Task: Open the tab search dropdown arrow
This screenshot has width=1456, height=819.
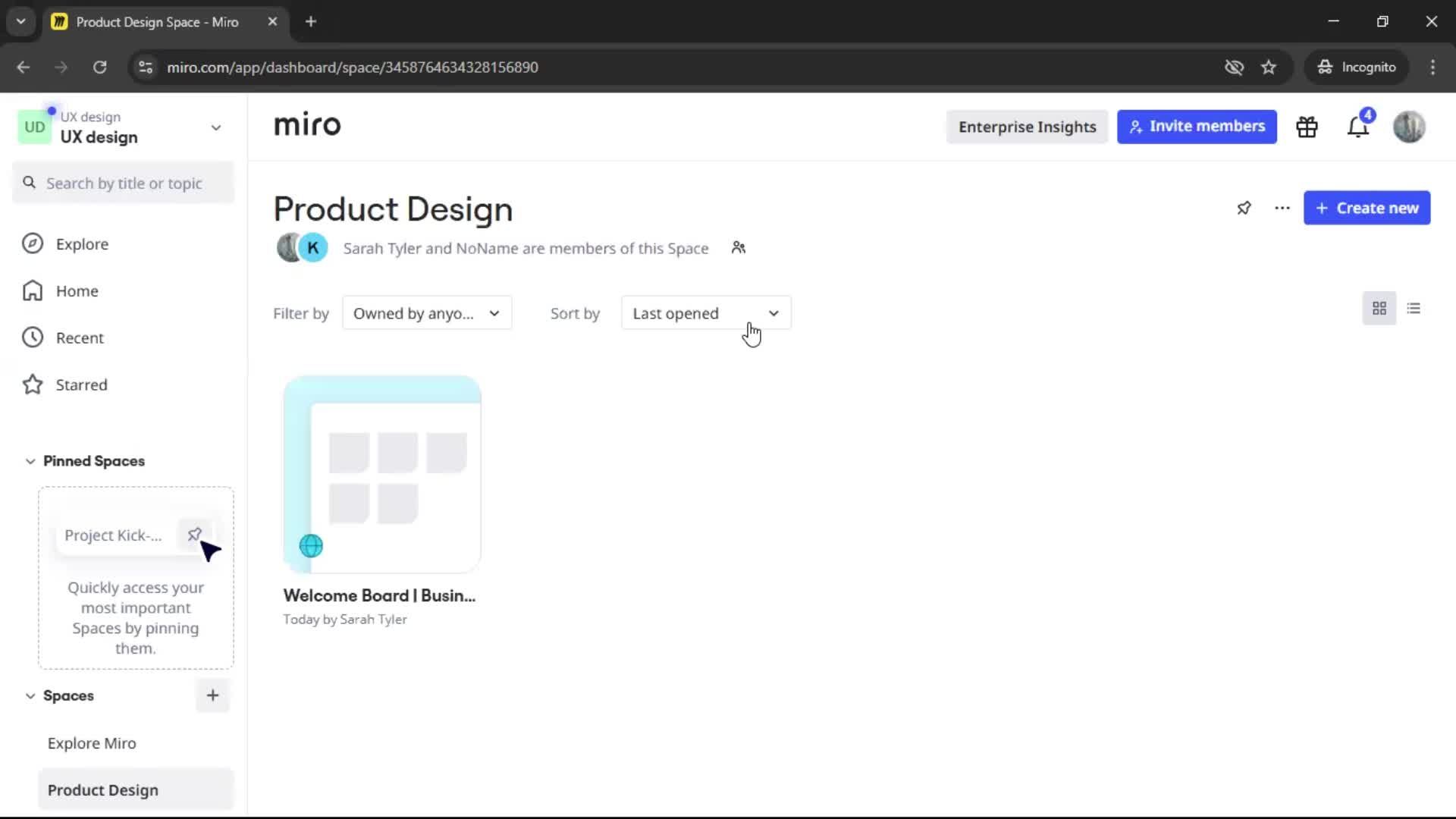Action: pyautogui.click(x=21, y=21)
